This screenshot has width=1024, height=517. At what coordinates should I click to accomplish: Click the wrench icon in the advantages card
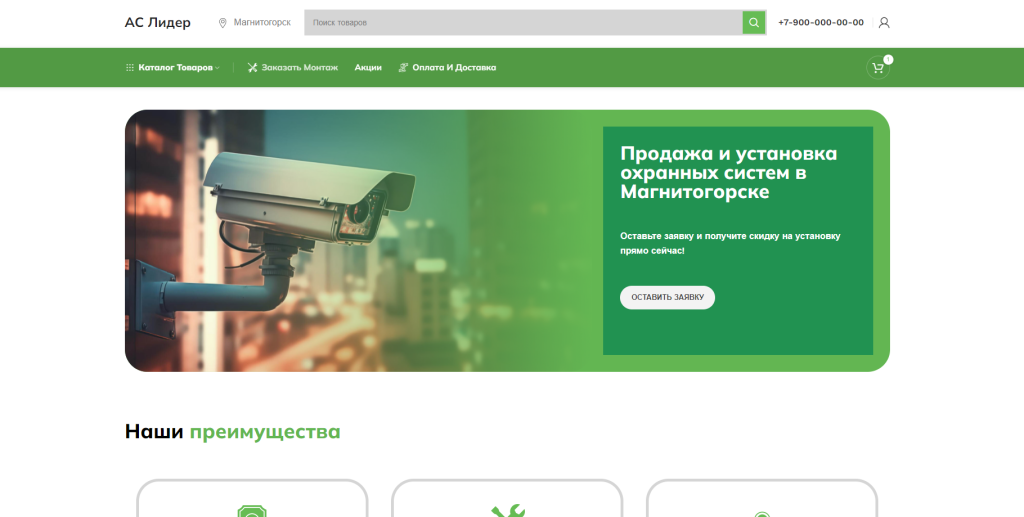coord(507,511)
